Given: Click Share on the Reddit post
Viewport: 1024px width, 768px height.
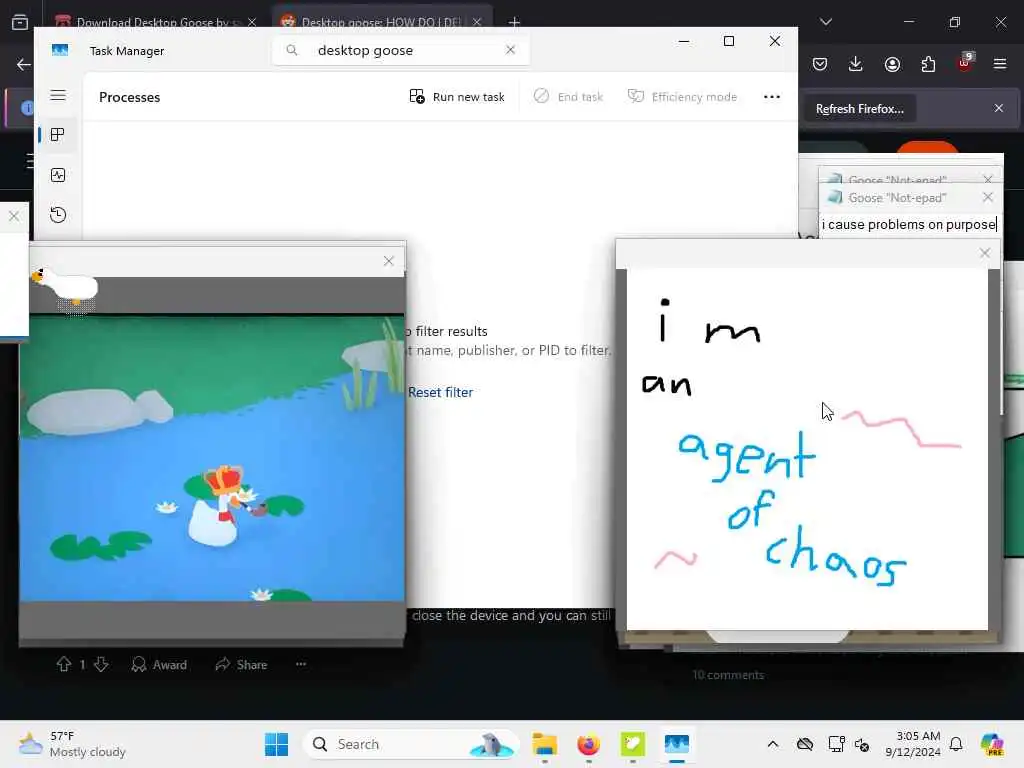Looking at the screenshot, I should (x=242, y=665).
